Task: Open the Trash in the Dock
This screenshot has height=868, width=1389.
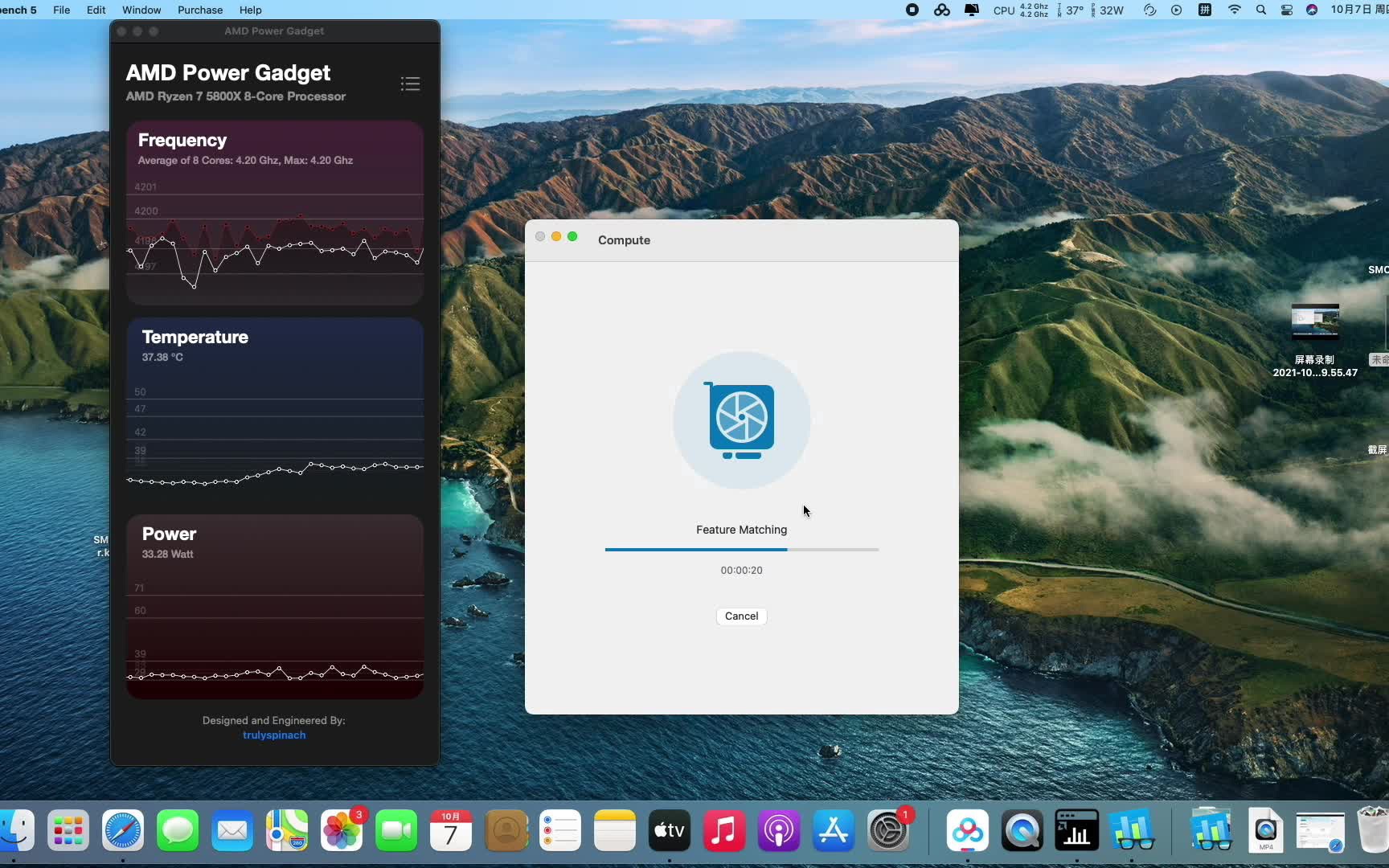Action: tap(1373, 830)
